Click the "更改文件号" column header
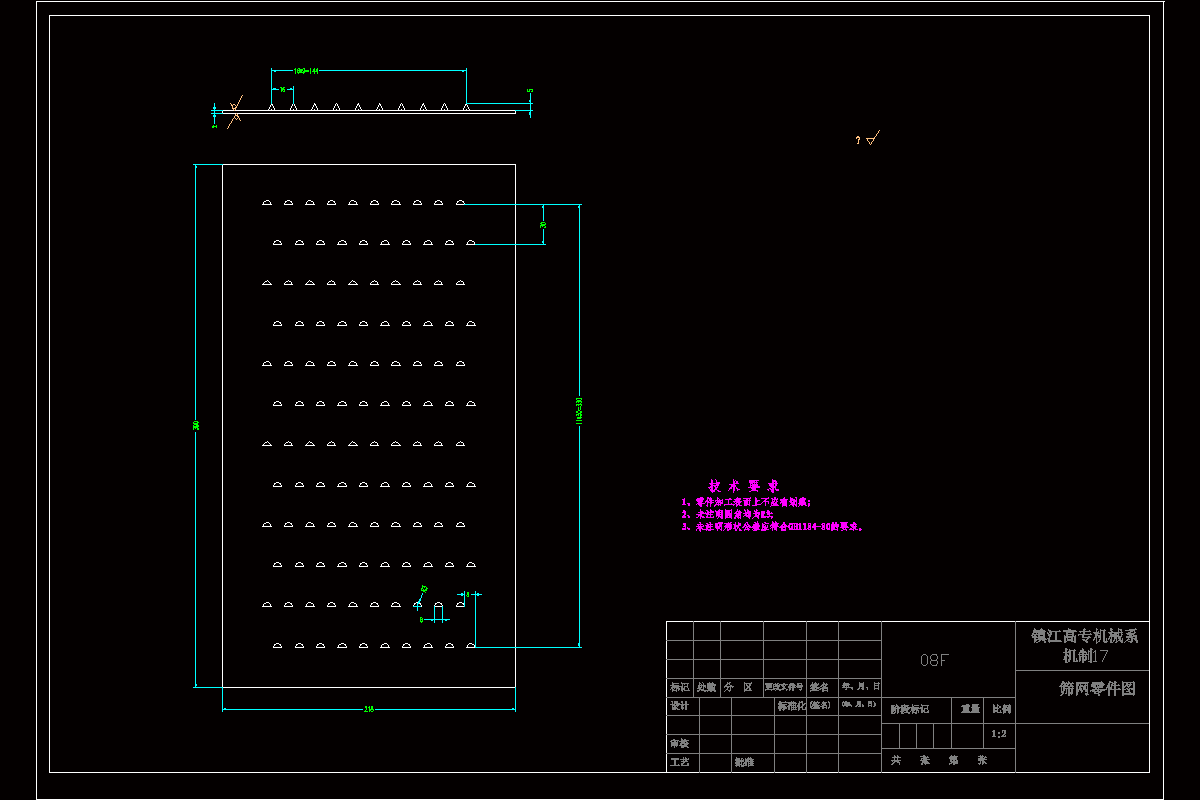1200x800 pixels. (784, 687)
